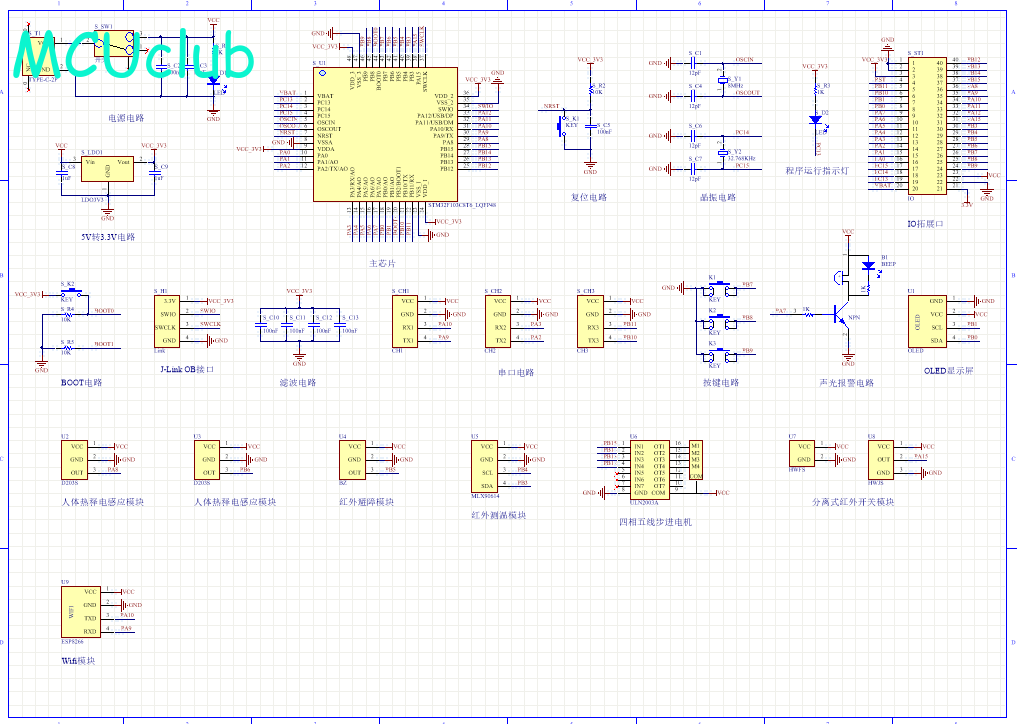Select the S_SW1 power switch symbol
The image size is (1017, 724).
[x=115, y=43]
